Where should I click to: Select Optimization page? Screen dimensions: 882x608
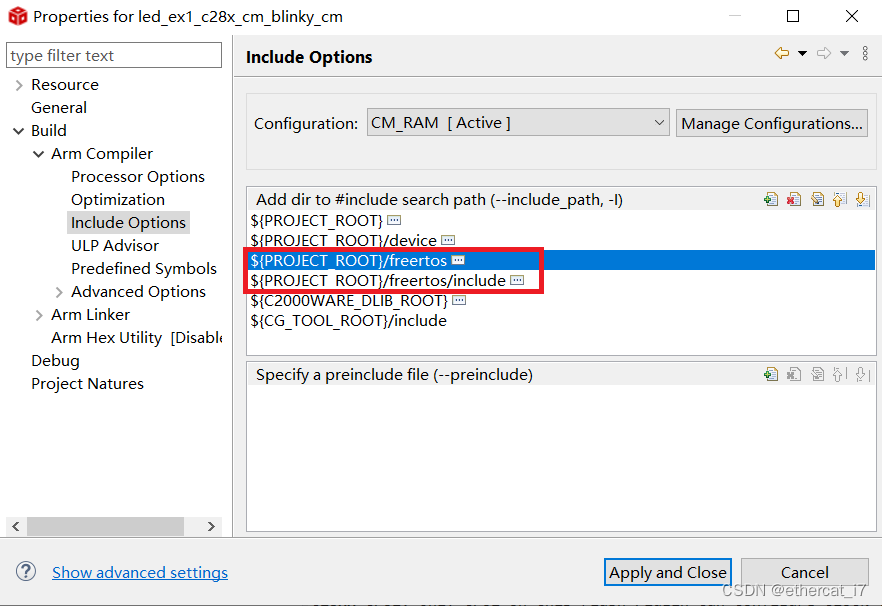click(118, 200)
